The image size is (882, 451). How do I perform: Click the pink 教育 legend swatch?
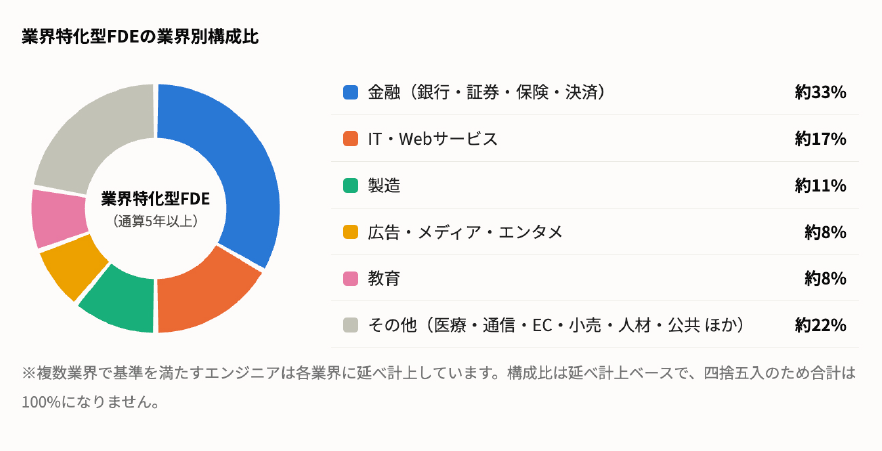350,278
